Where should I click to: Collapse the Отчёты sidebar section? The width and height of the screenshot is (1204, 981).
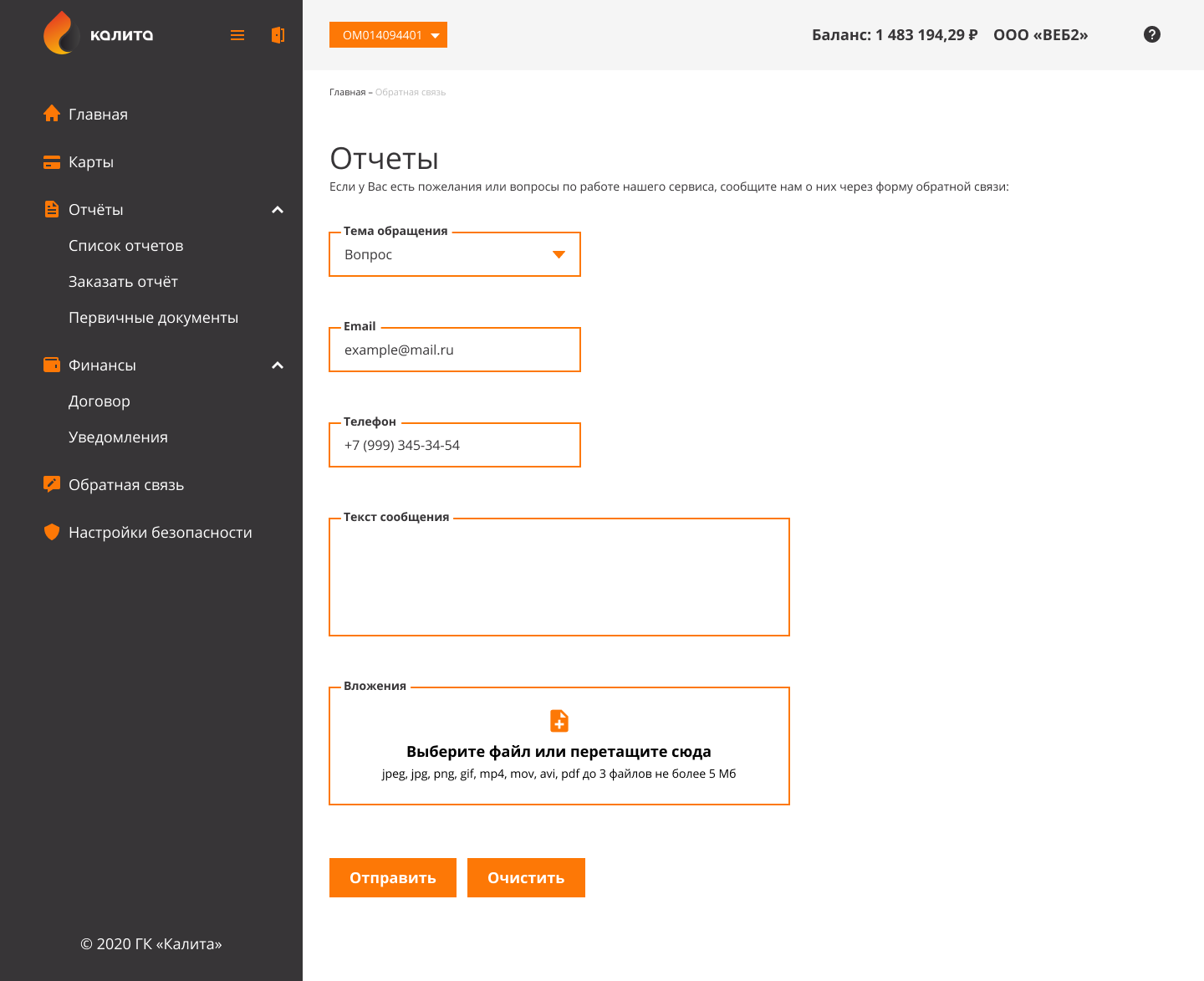pos(278,210)
